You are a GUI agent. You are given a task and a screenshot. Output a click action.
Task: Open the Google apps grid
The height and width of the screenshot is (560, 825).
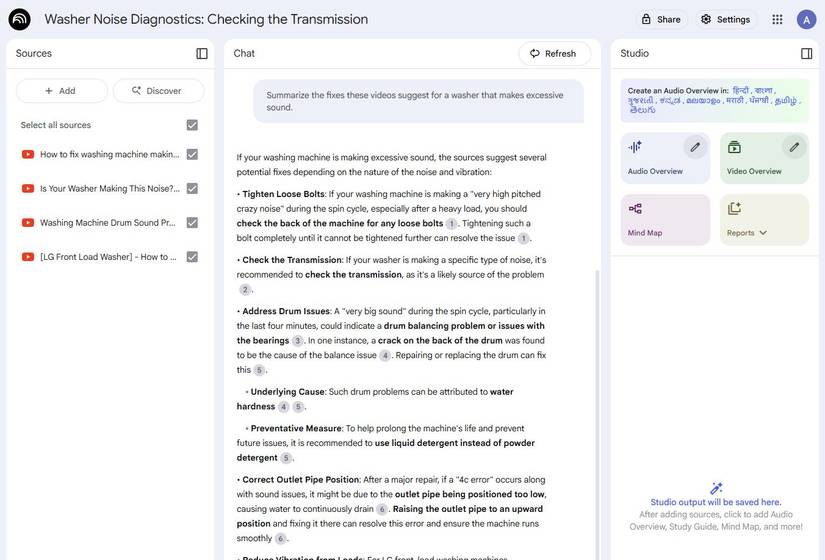777,19
